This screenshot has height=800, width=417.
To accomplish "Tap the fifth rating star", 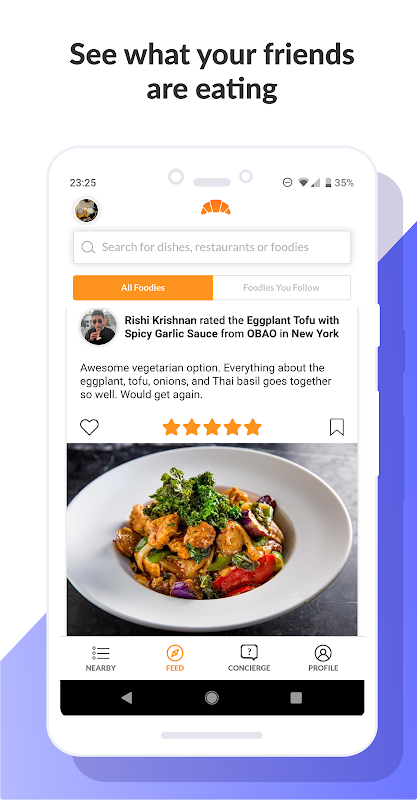I will click(253, 427).
